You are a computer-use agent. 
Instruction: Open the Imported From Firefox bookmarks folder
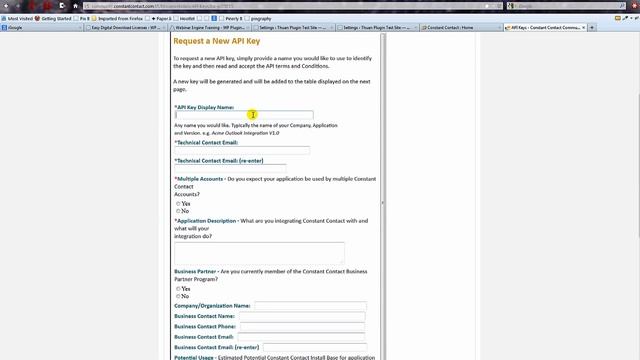click(117, 18)
